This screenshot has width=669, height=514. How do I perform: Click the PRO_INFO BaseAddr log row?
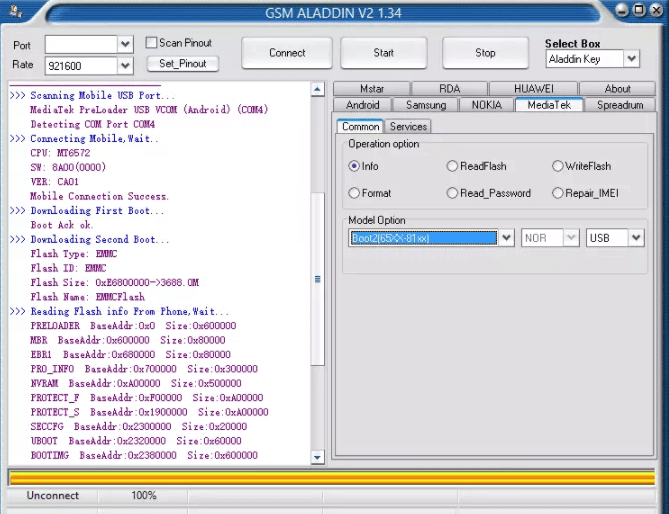click(x=144, y=369)
